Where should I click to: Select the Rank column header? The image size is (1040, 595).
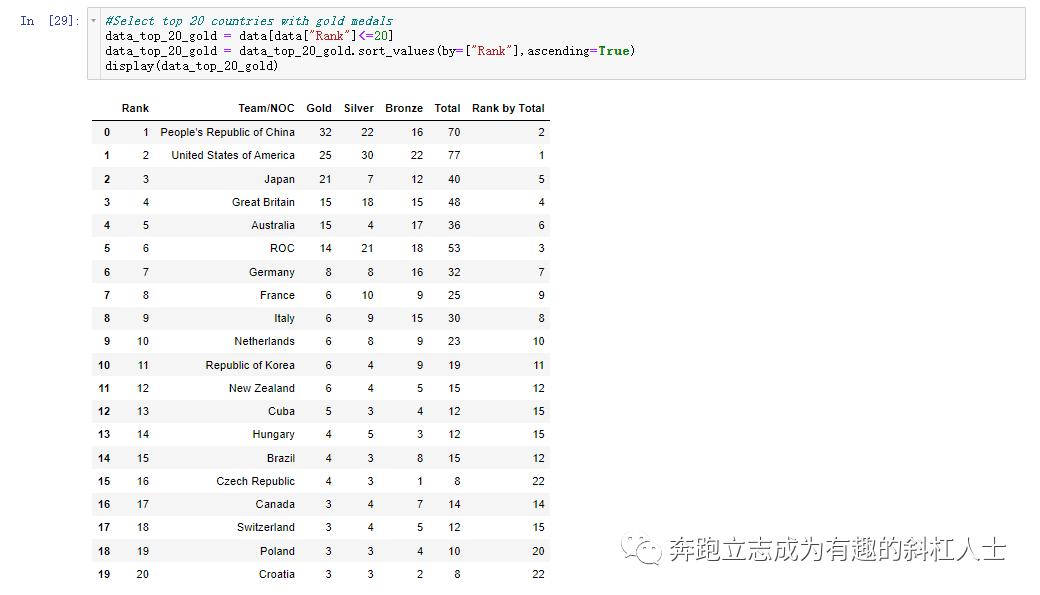135,108
